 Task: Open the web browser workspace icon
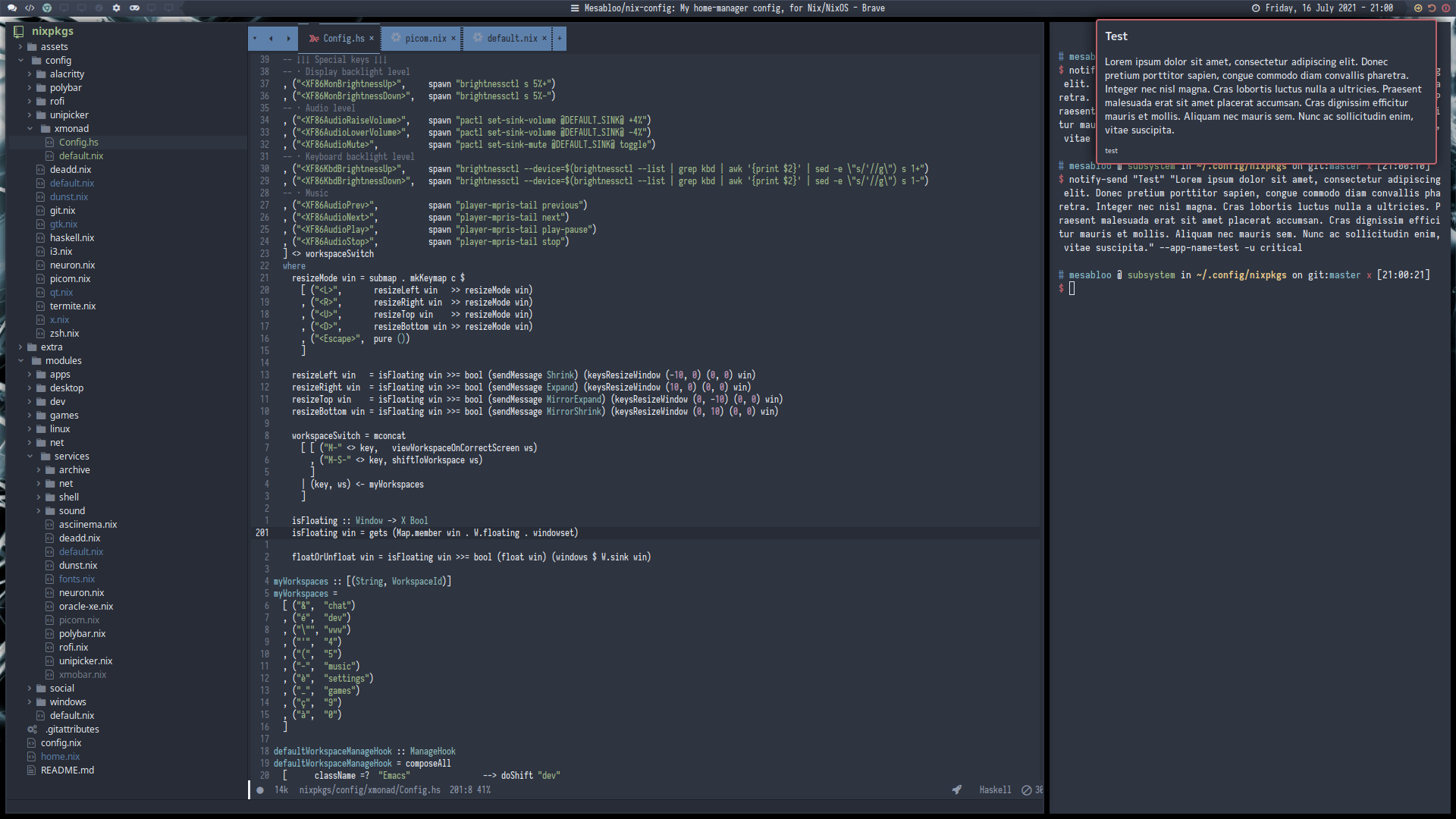47,8
